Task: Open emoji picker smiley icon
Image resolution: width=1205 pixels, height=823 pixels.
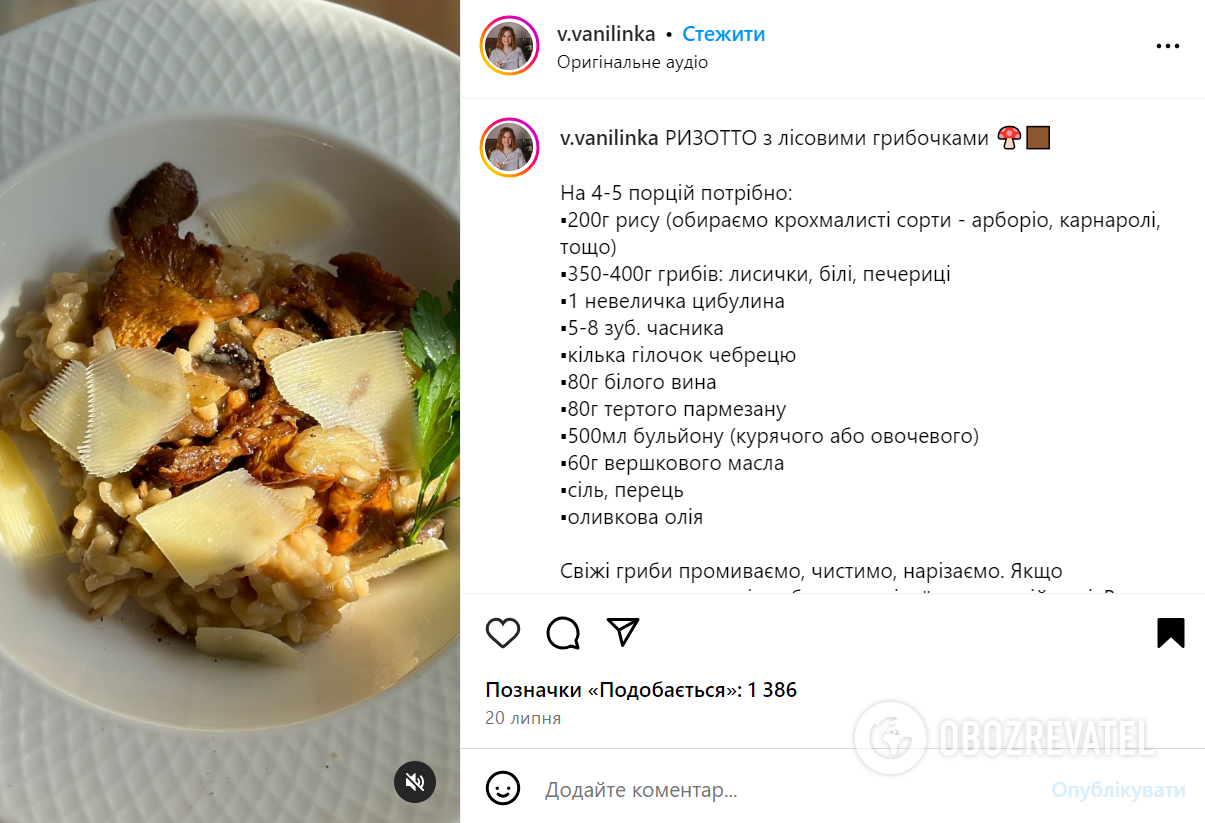Action: click(503, 788)
